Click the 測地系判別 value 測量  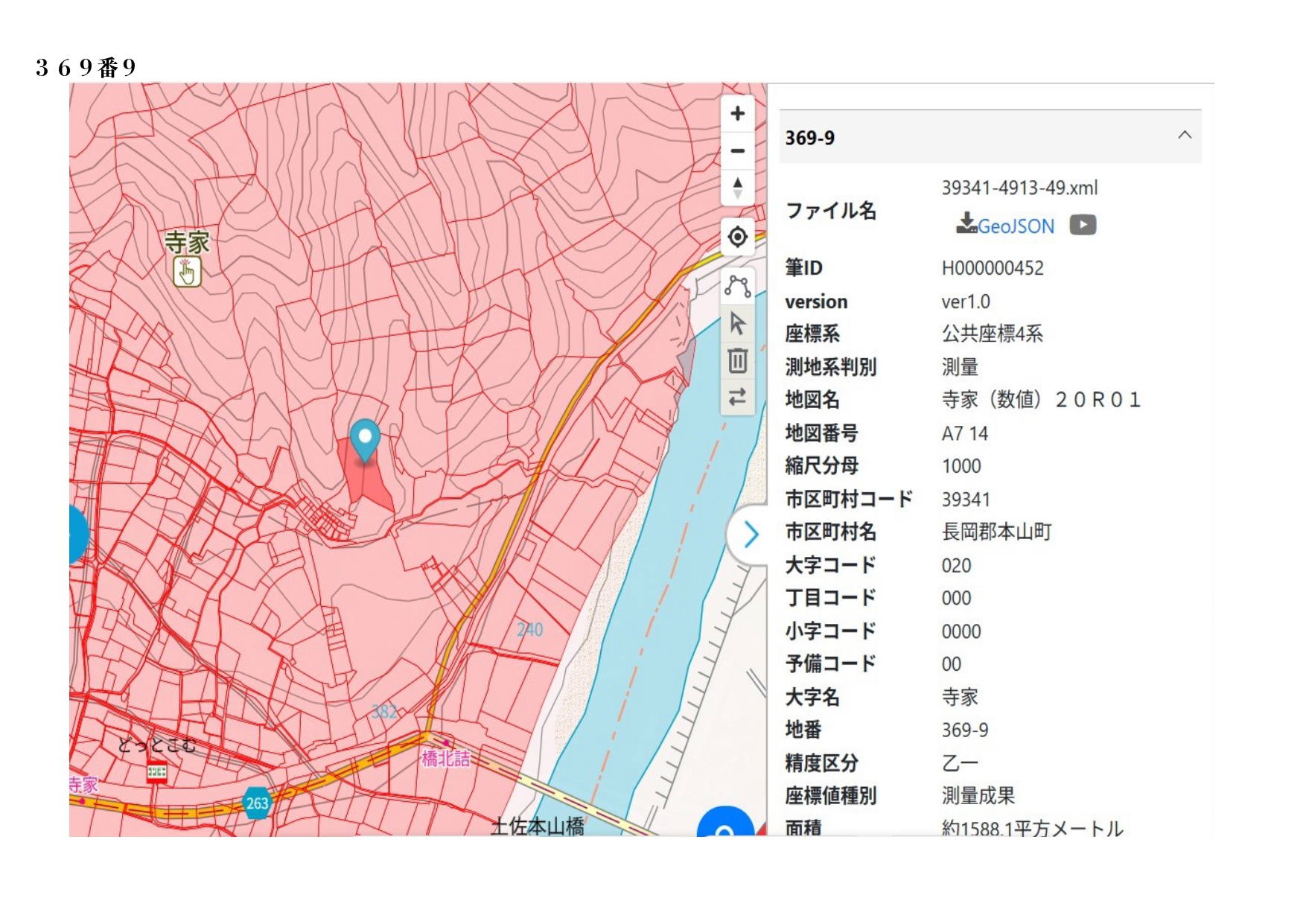coord(960,367)
